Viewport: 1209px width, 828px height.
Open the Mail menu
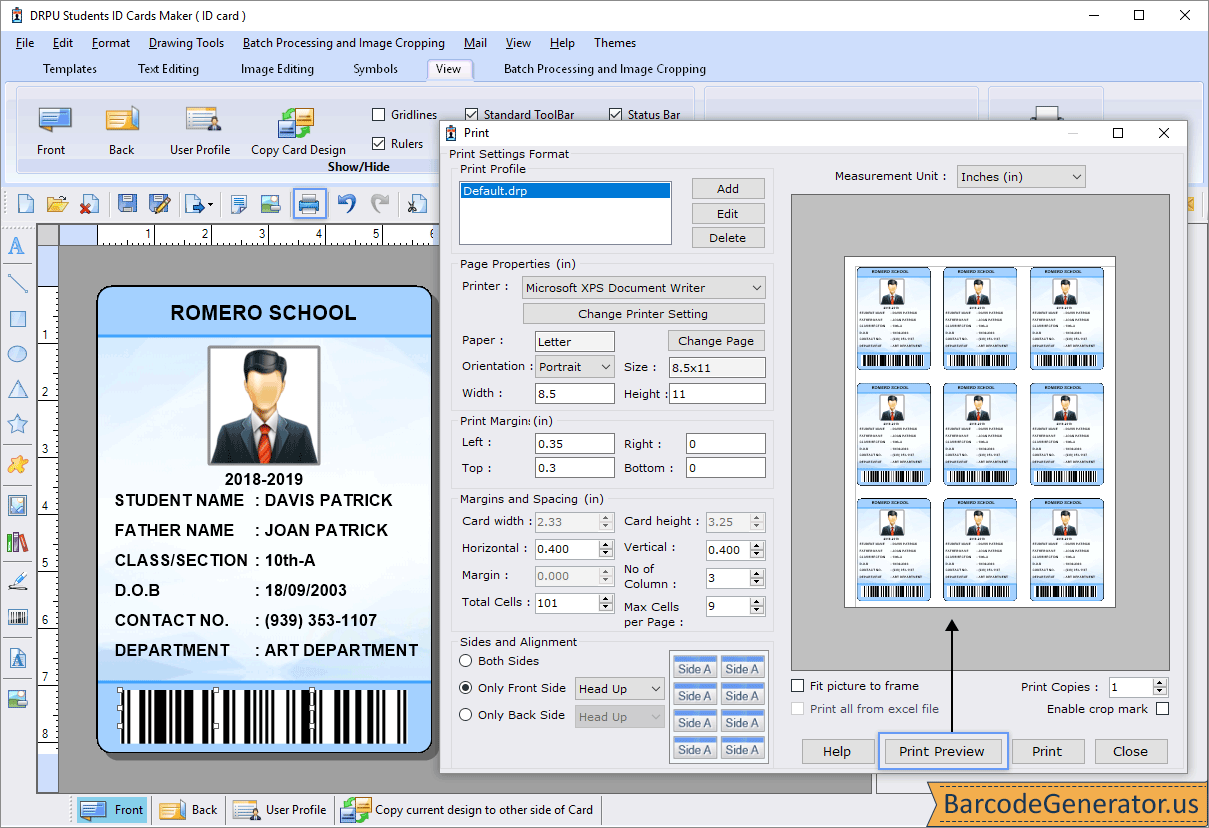(x=475, y=43)
